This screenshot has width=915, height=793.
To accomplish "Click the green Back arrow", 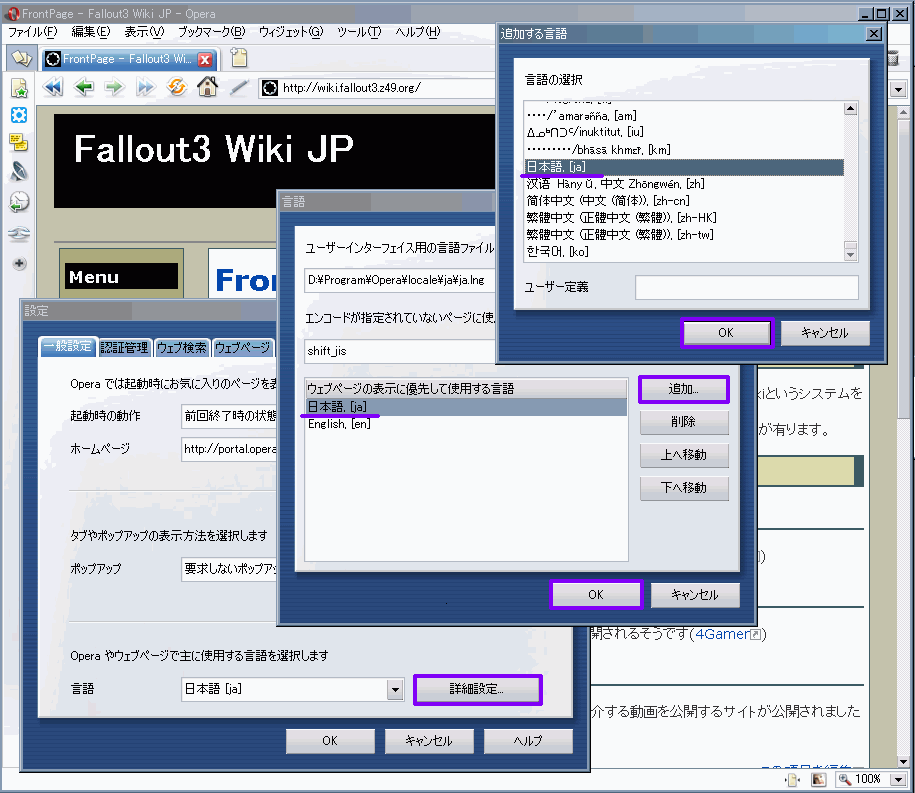I will click(x=84, y=87).
